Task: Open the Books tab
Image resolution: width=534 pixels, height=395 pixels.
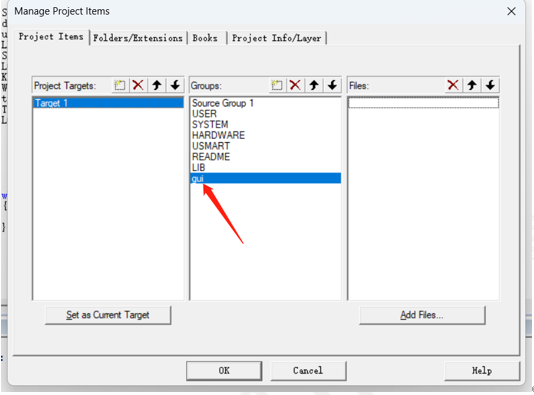Action: (x=205, y=38)
